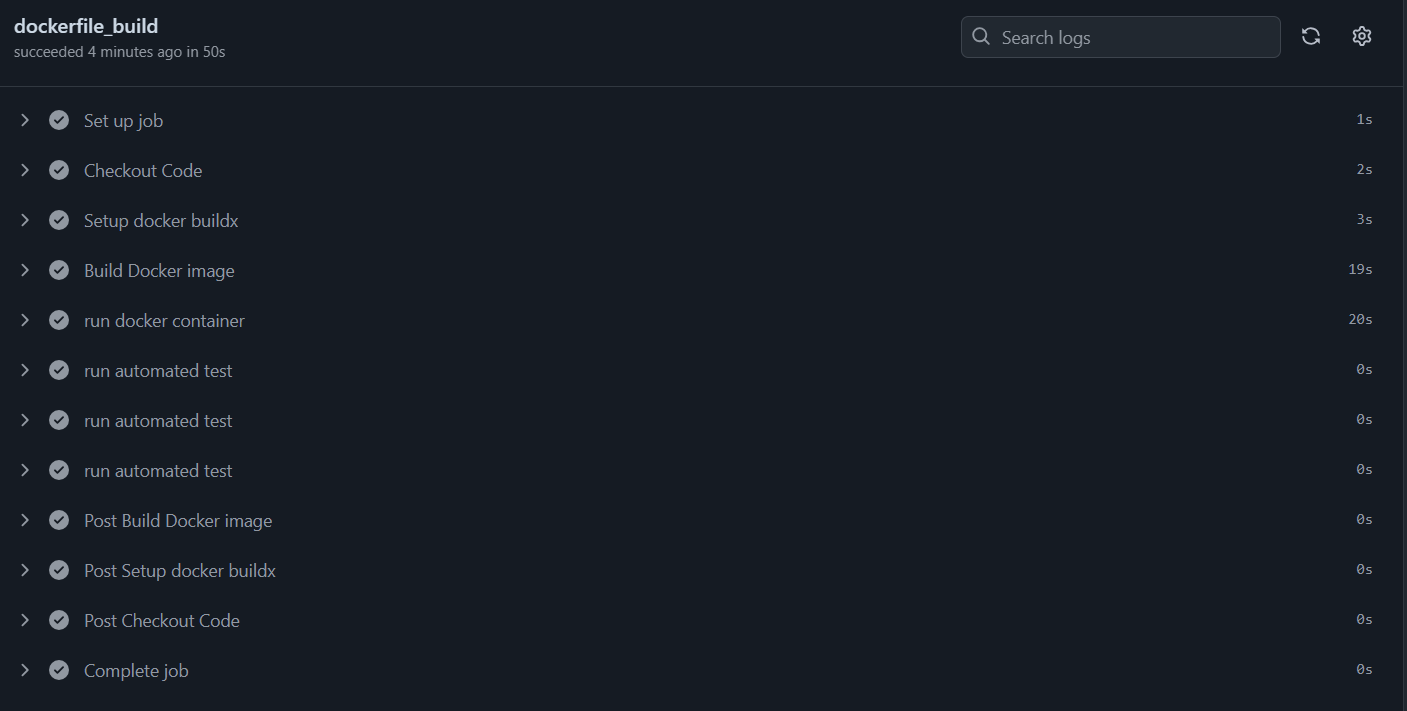Open the log settings gear icon
The height and width of the screenshot is (711, 1407).
coord(1362,37)
